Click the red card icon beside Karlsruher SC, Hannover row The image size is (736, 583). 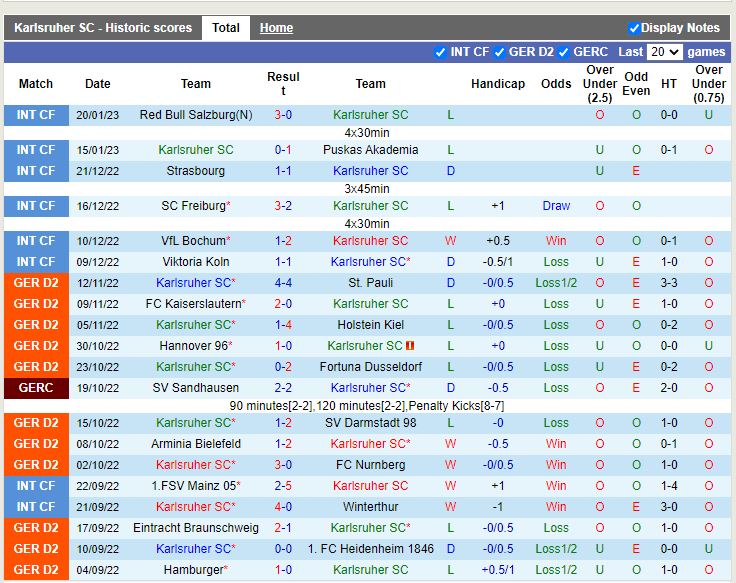410,346
